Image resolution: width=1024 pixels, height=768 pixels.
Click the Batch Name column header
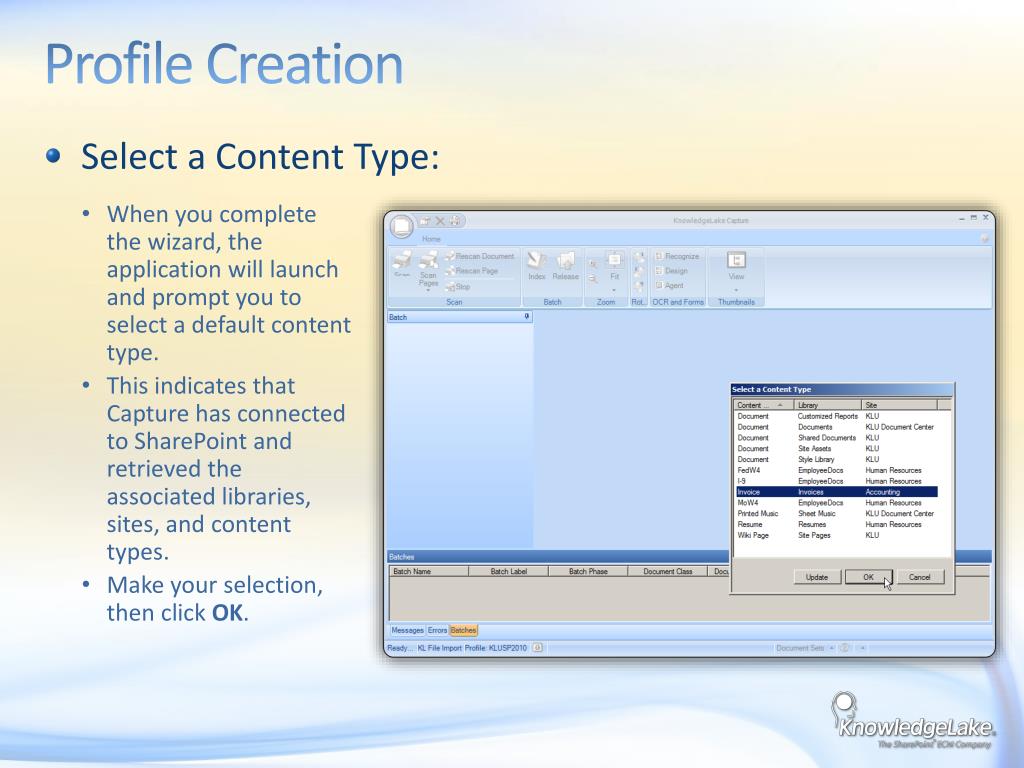point(428,571)
